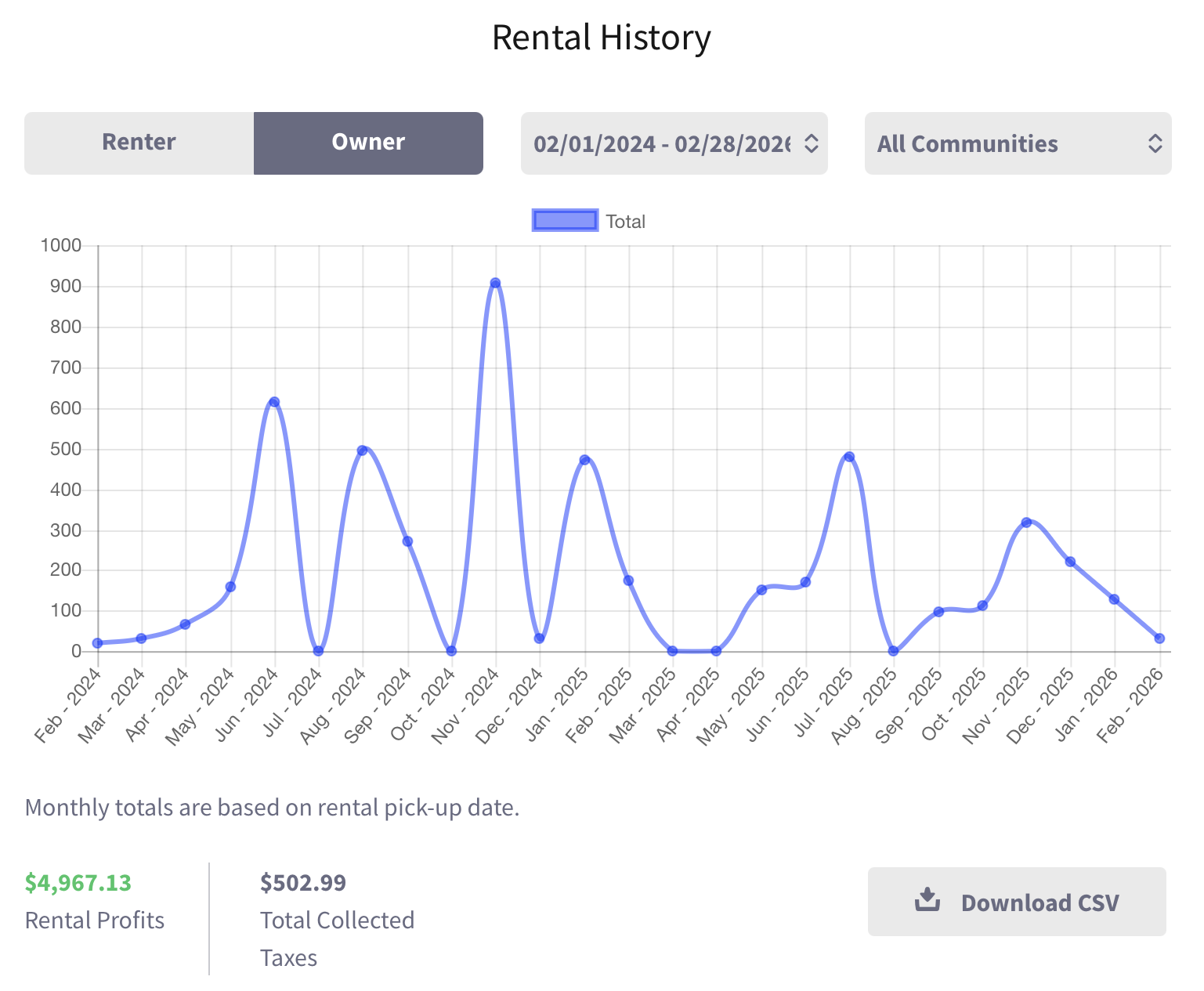Click the All Communities chevron icon
This screenshot has width=1204, height=991.
(x=1155, y=143)
